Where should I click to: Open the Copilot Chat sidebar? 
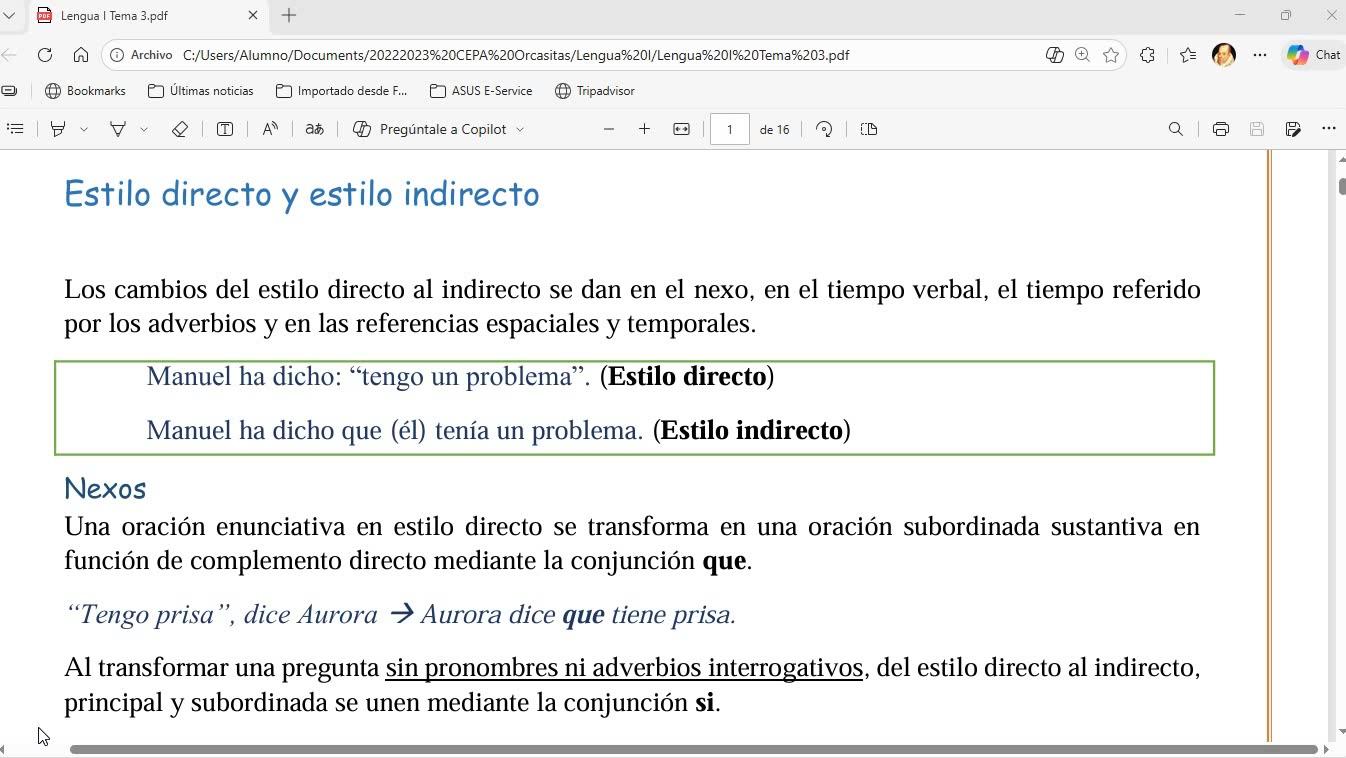pyautogui.click(x=1314, y=55)
